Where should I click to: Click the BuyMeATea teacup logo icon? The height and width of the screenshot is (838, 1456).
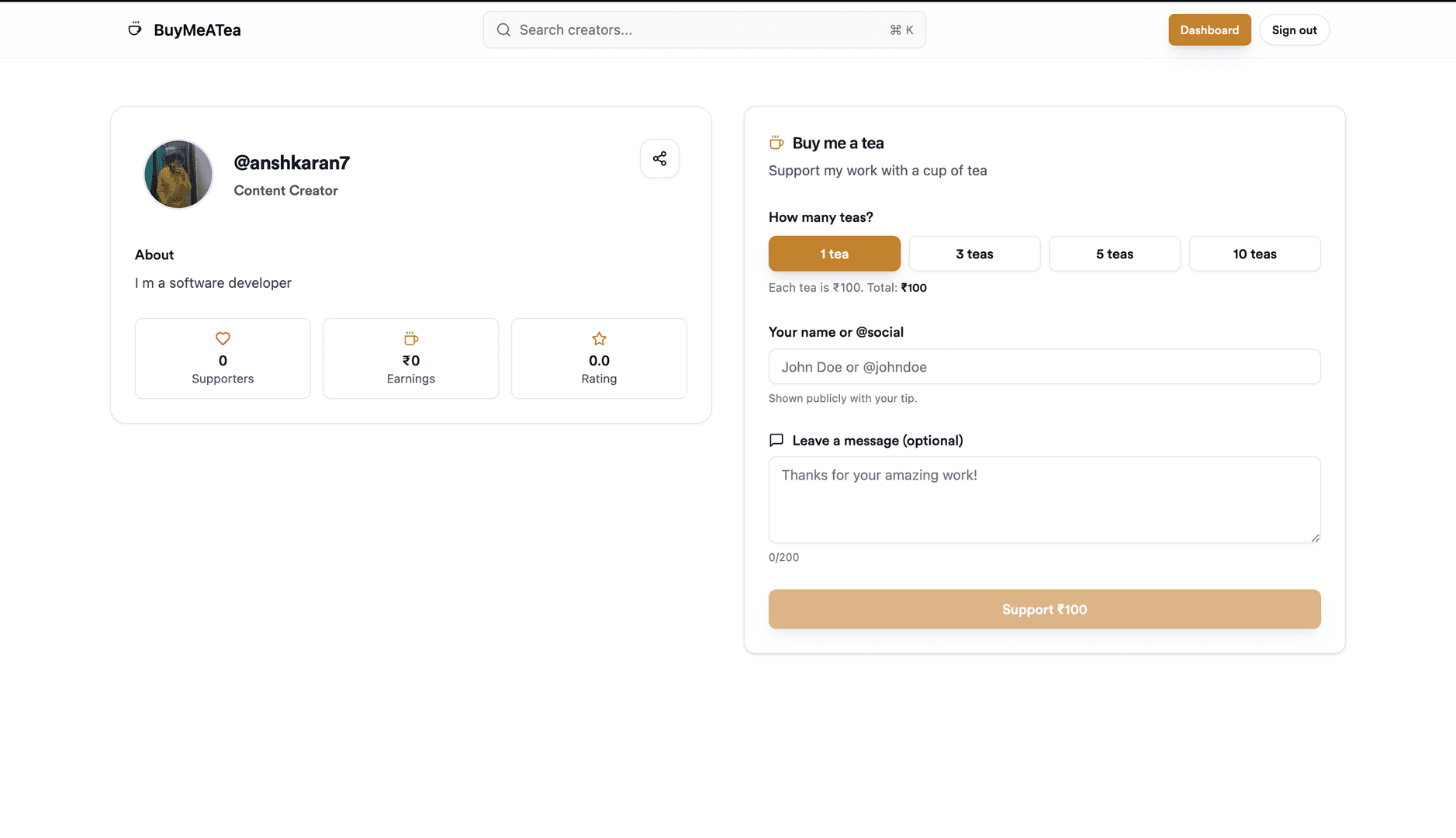pos(135,29)
